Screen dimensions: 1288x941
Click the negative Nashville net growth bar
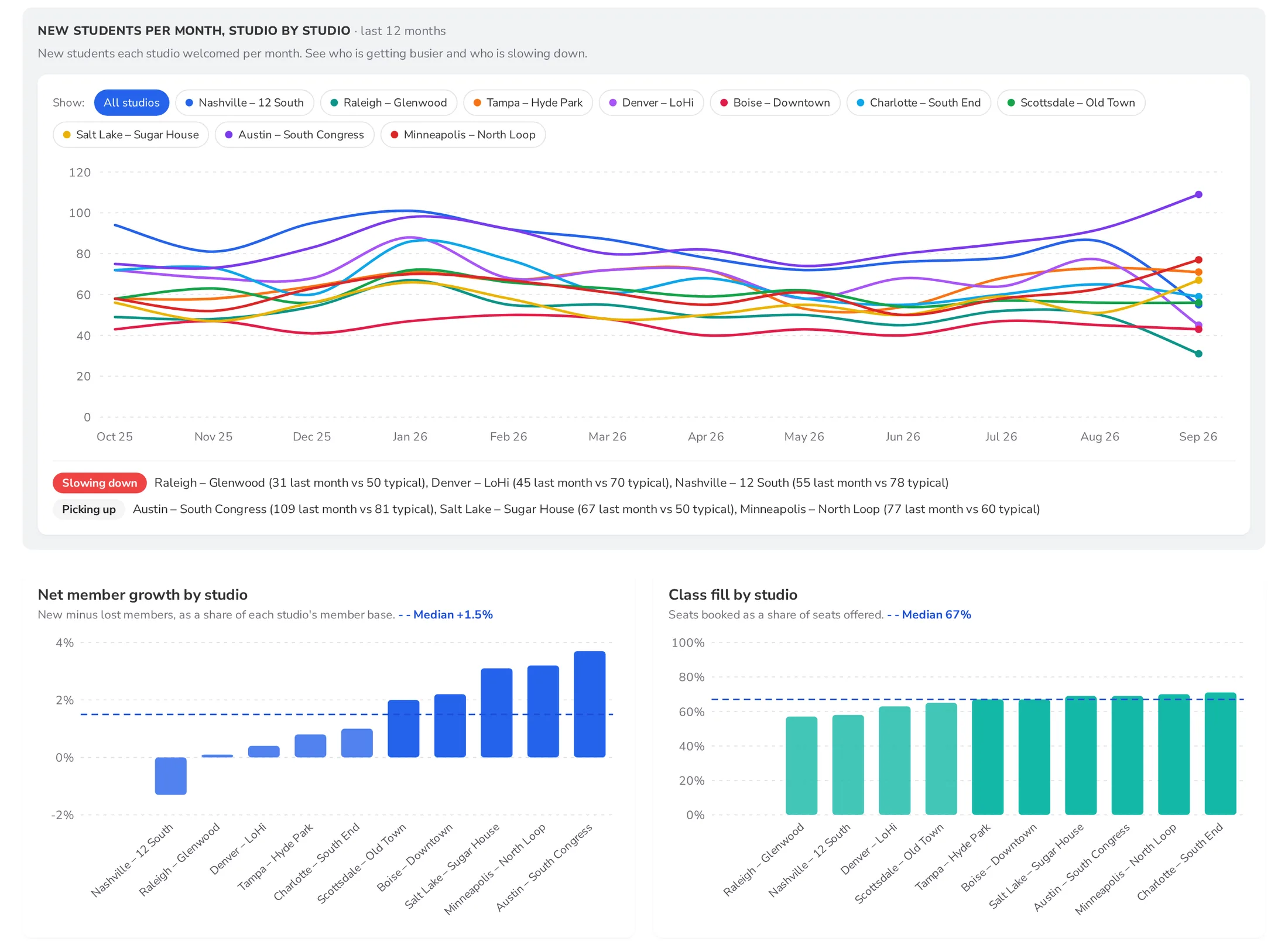(171, 776)
